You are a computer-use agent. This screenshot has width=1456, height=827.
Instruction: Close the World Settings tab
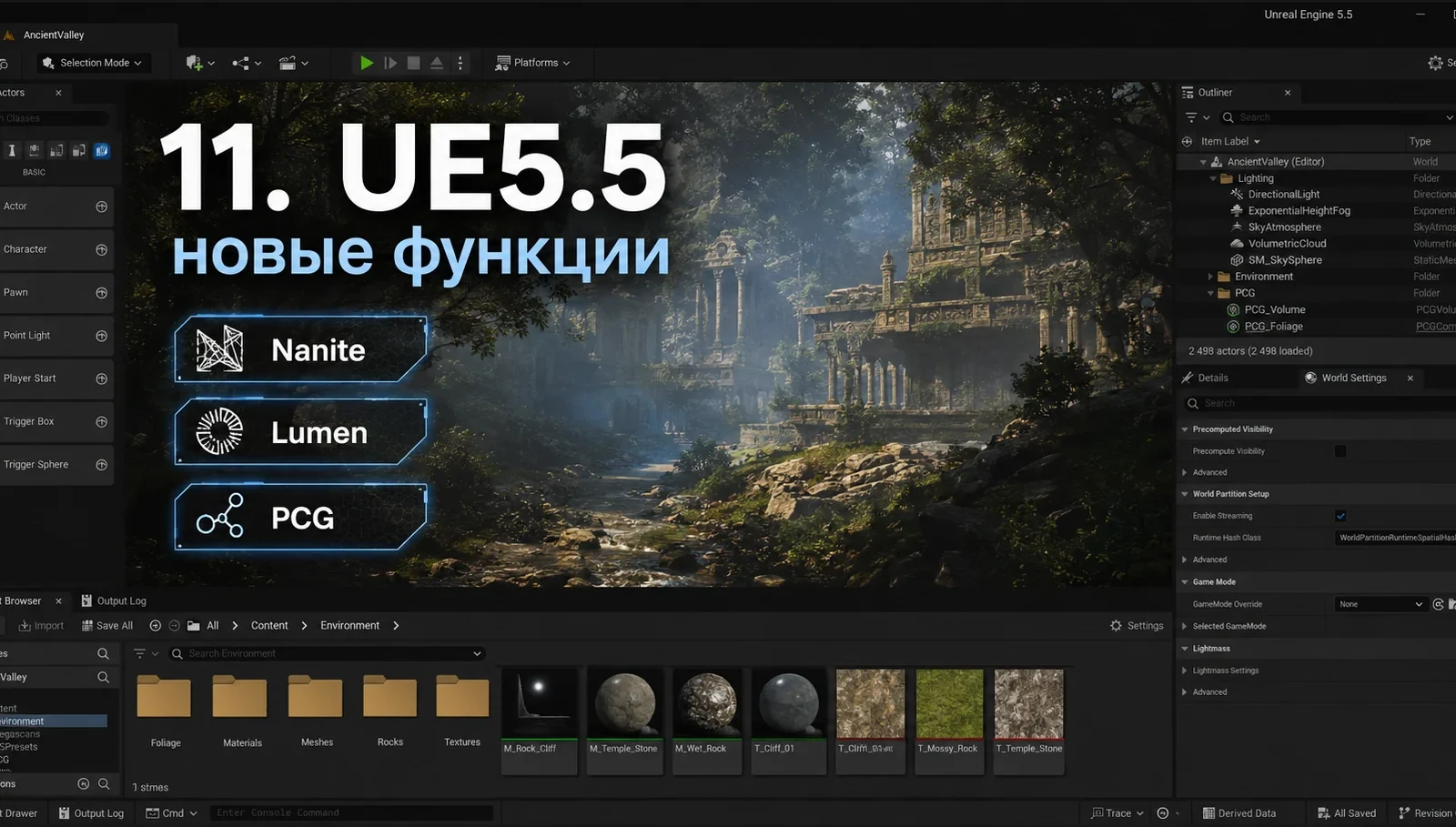coord(1410,378)
